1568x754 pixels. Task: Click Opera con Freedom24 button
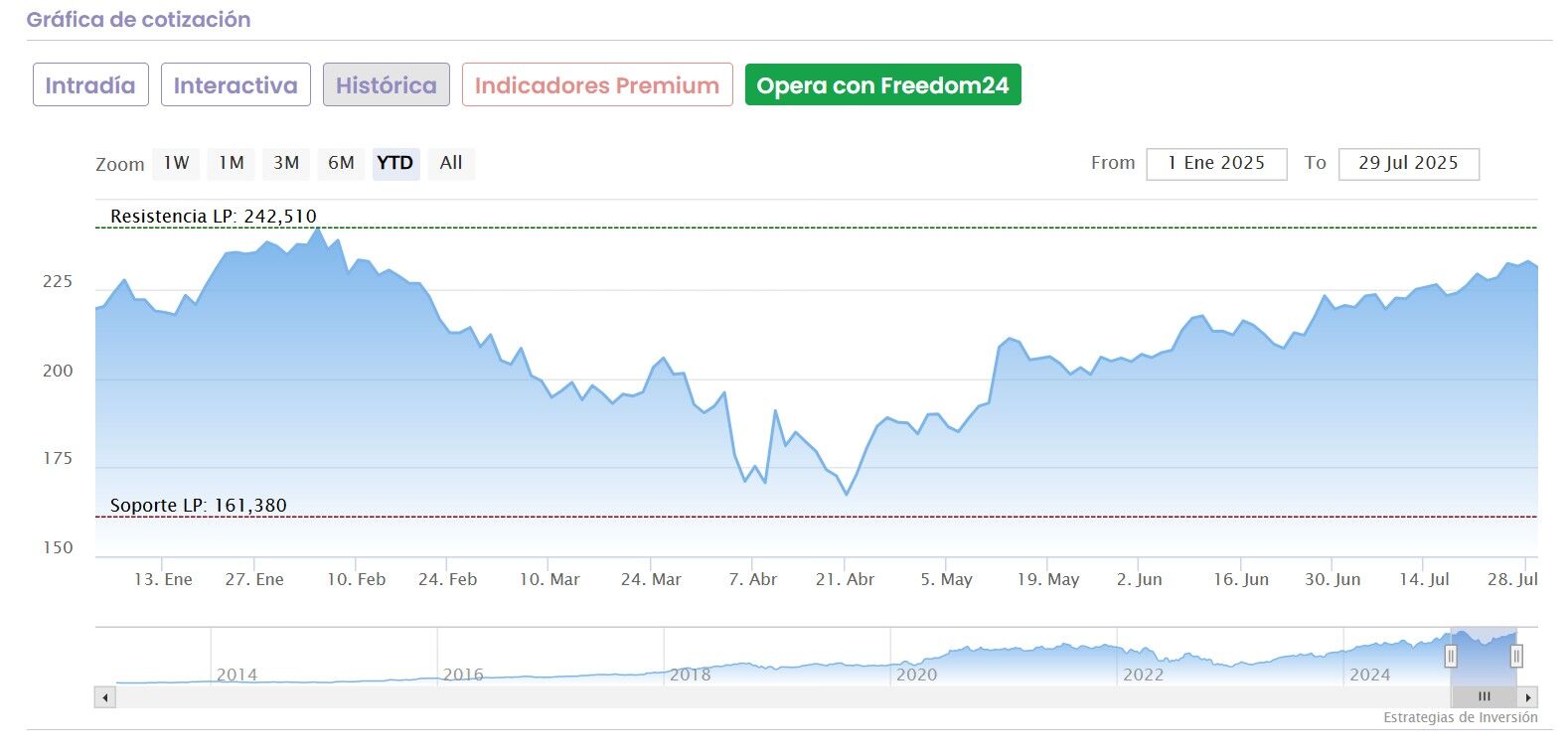(x=882, y=85)
